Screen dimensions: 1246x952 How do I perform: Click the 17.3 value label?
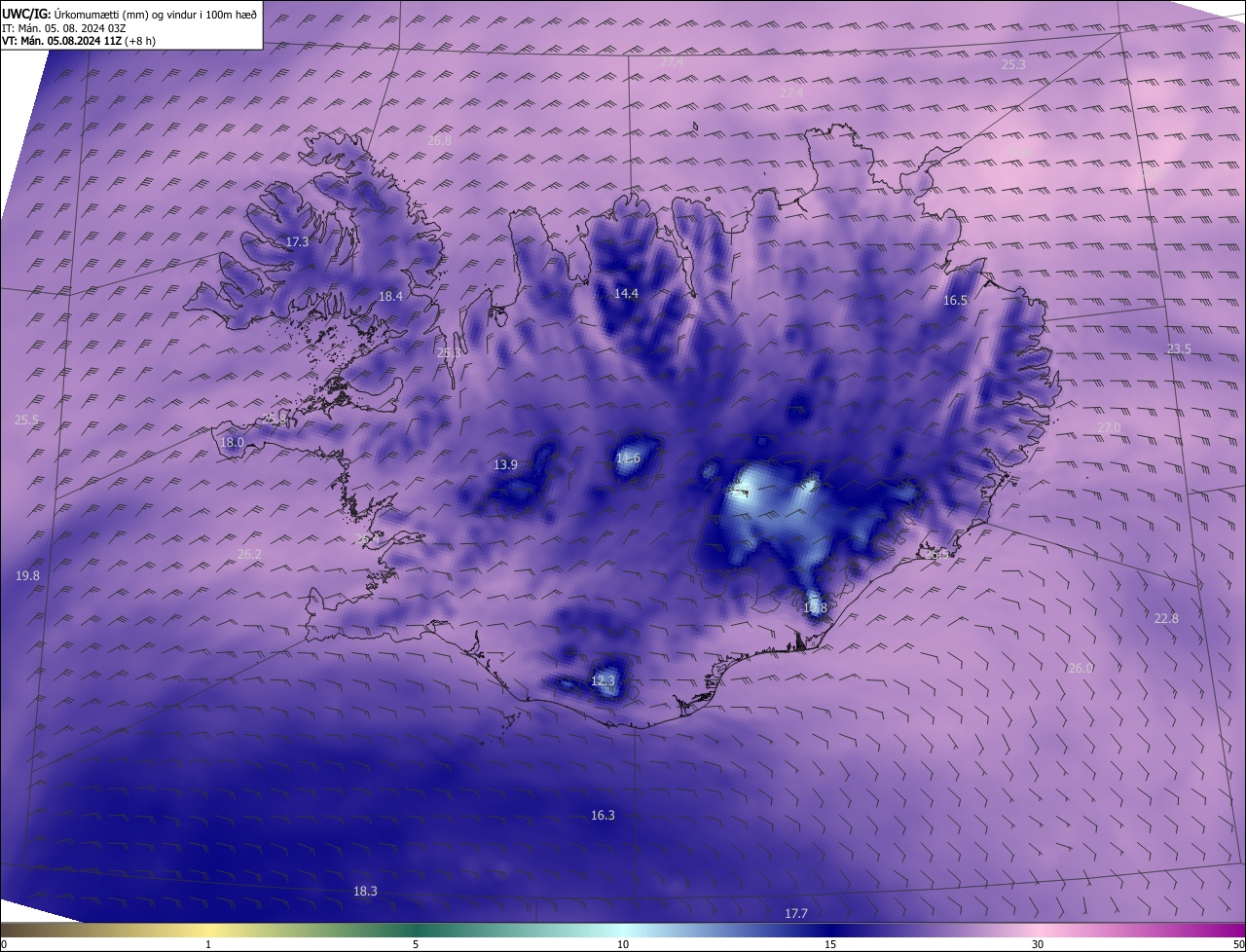(x=297, y=241)
